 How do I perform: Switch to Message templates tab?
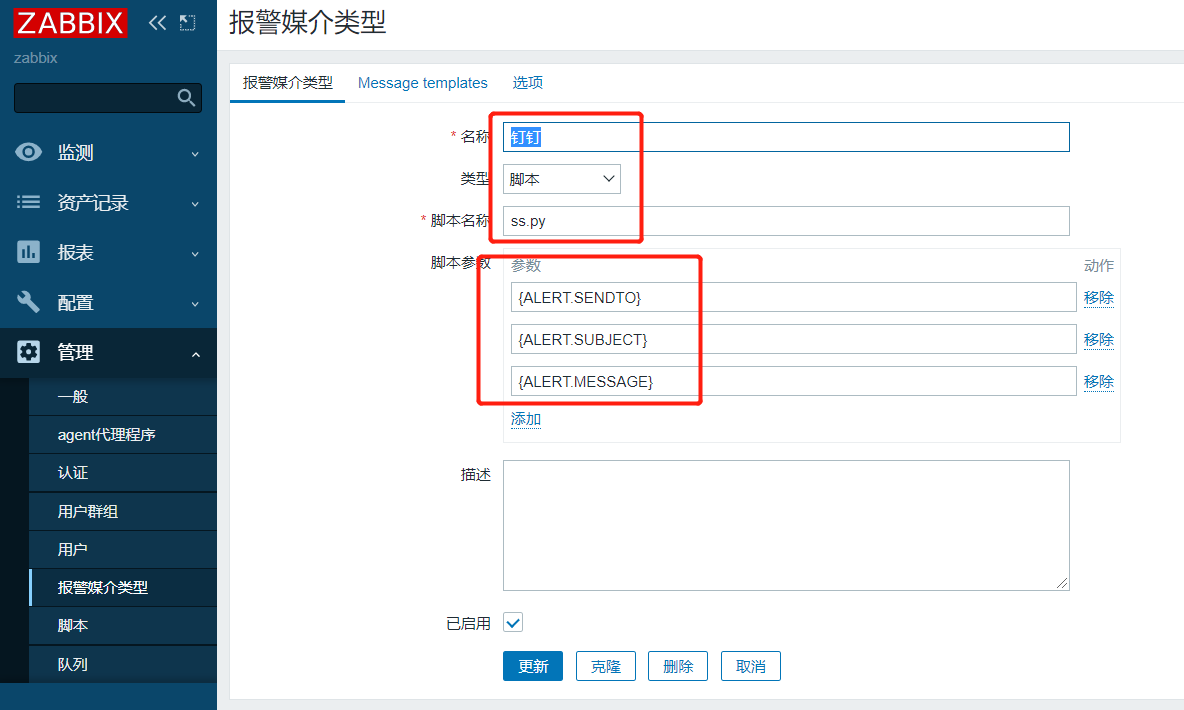coord(423,83)
